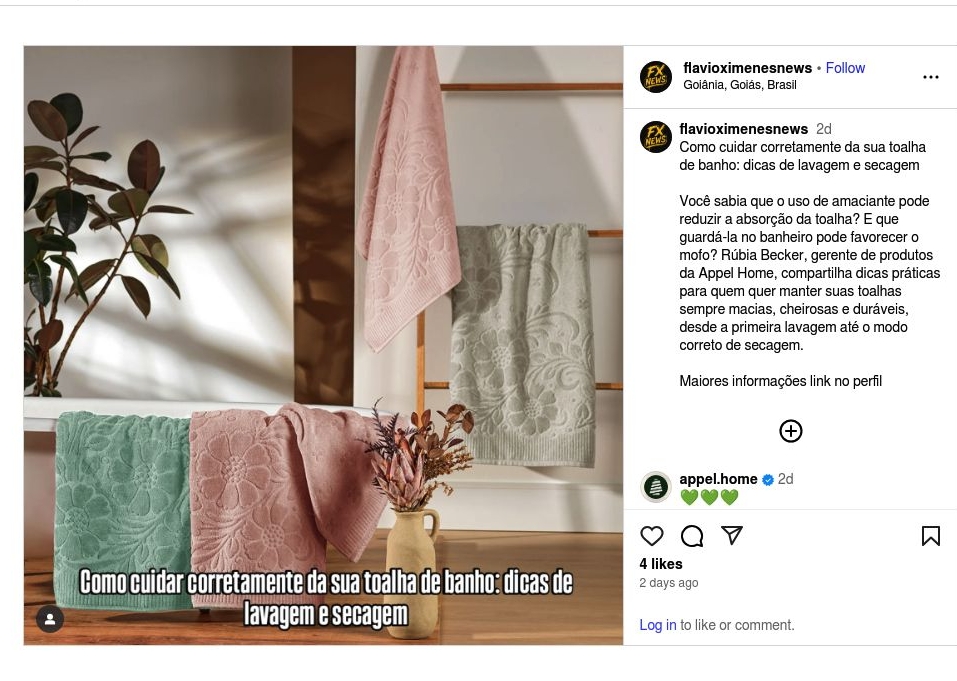The width and height of the screenshot is (957, 681).
Task: Share the post via the paper plane icon
Action: tap(732, 535)
